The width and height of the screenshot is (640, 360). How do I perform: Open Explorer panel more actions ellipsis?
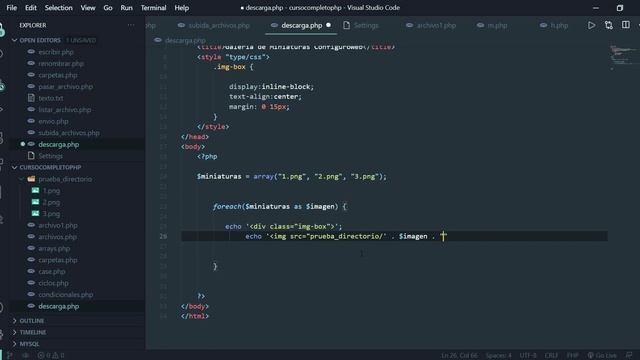(131, 25)
